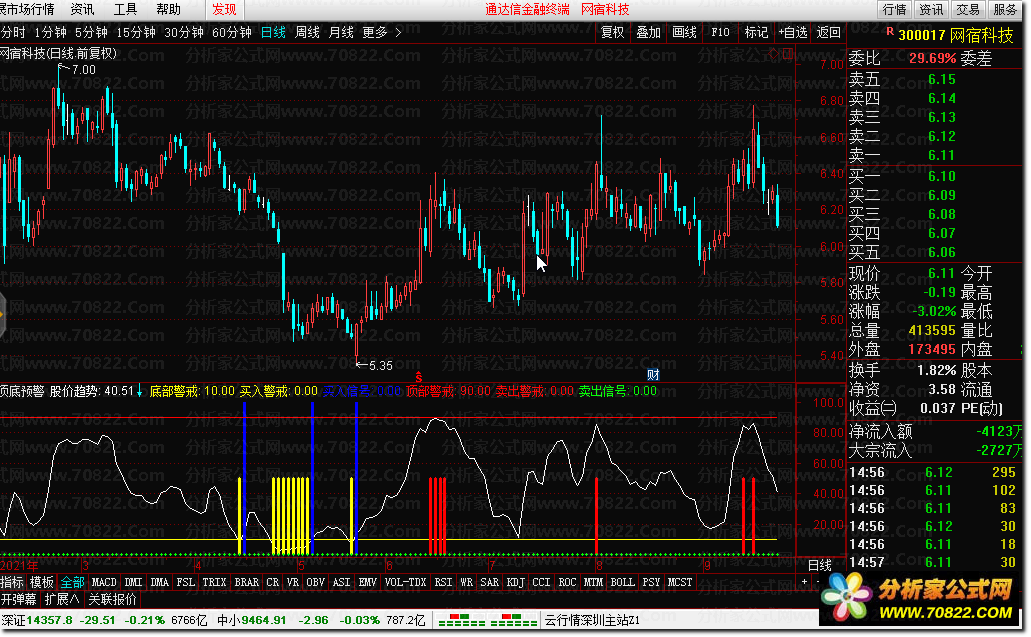Select the 60分钟 period
This screenshot has height=637, width=1031.
coord(232,32)
